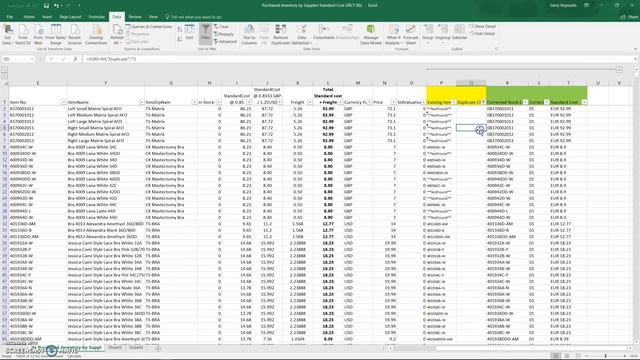Image resolution: width=640 pixels, height=360 pixels.
Task: Open Queries & Connections pane
Action: tap(149, 27)
